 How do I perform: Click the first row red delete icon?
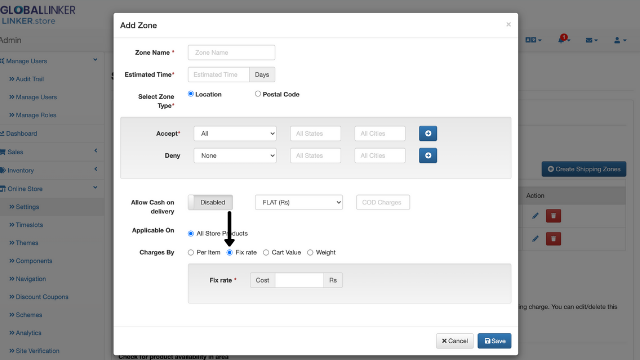point(553,216)
